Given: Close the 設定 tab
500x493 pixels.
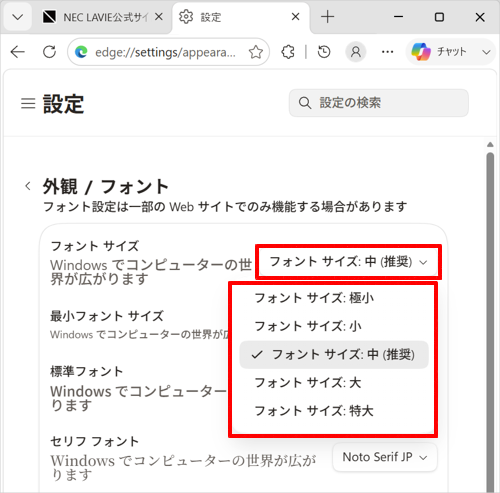Looking at the screenshot, I should (x=295, y=17).
